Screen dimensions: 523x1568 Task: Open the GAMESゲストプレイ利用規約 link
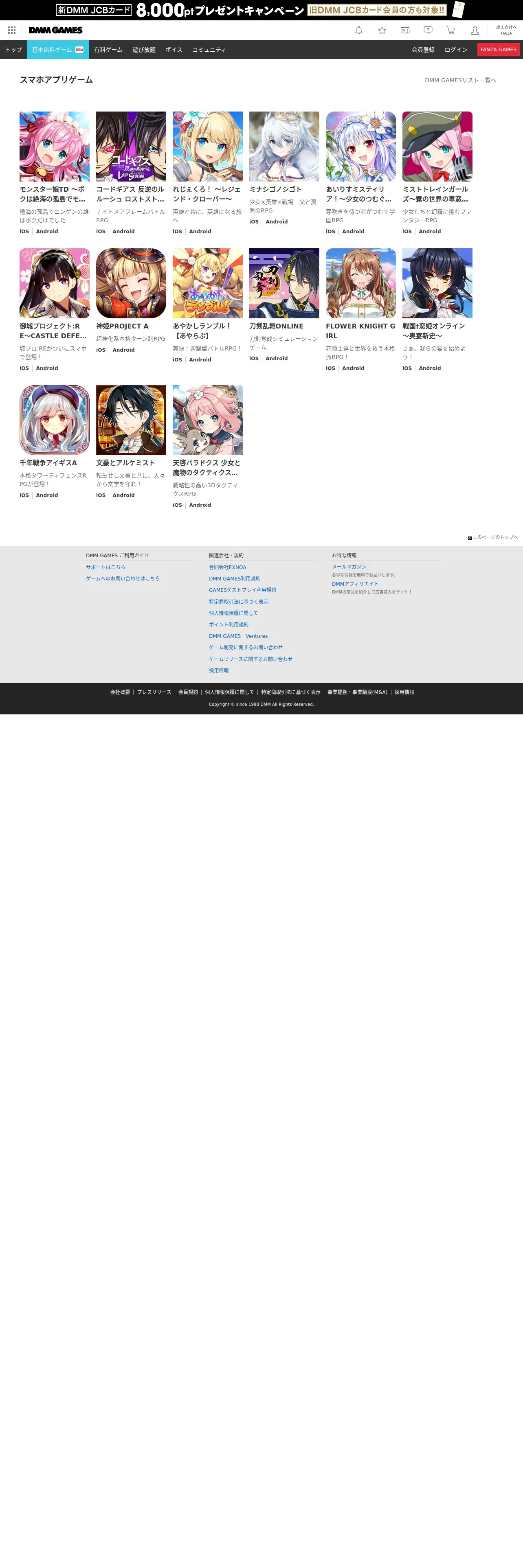coord(242,590)
